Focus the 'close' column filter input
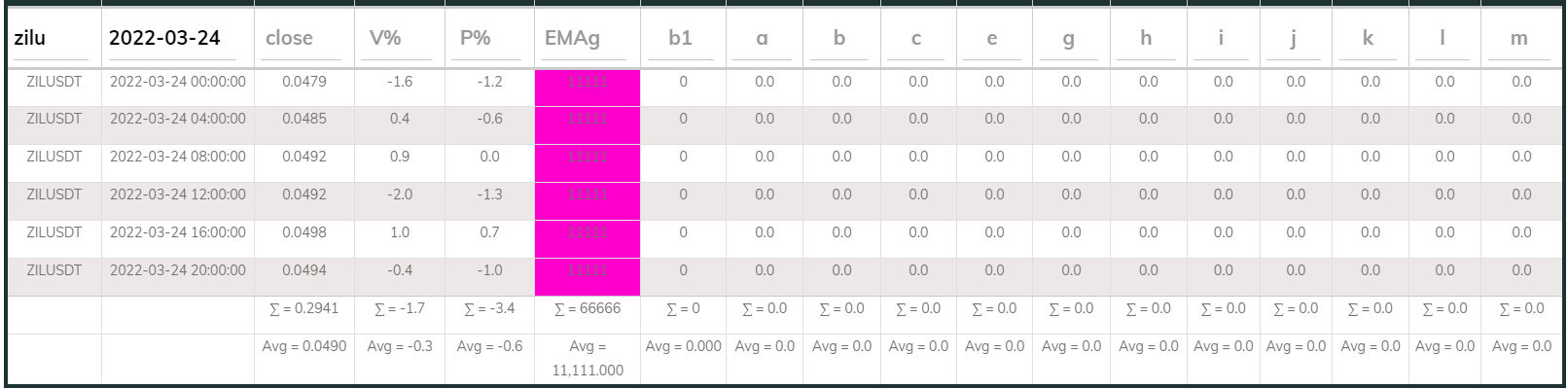Screen dimensions: 1568x389 [303, 39]
